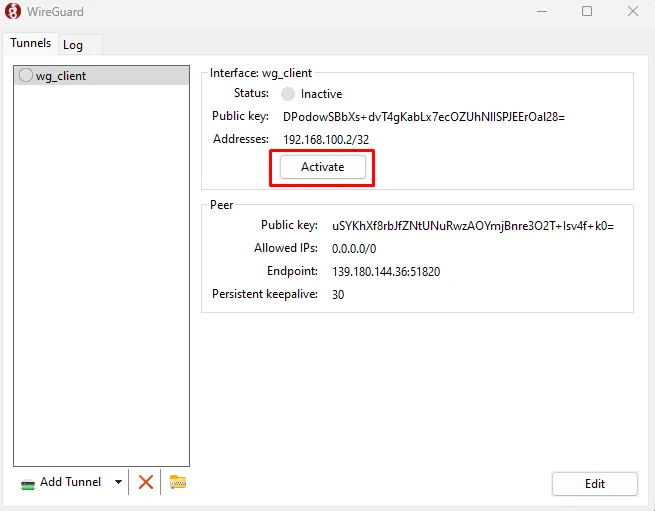
Task: Click the peer public key value
Action: pyautogui.click(x=473, y=226)
